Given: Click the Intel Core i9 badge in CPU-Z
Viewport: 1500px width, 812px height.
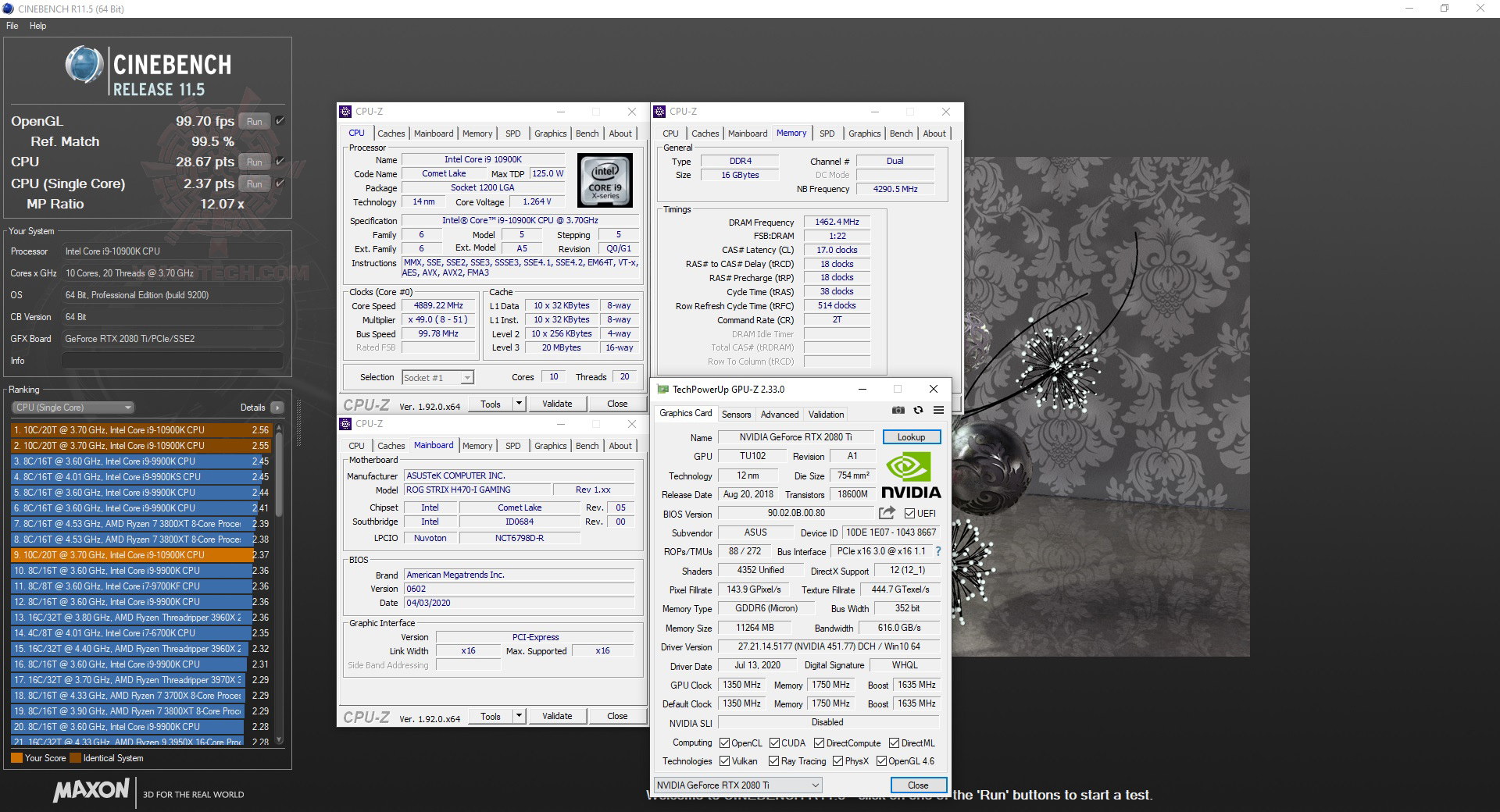Looking at the screenshot, I should 605,180.
